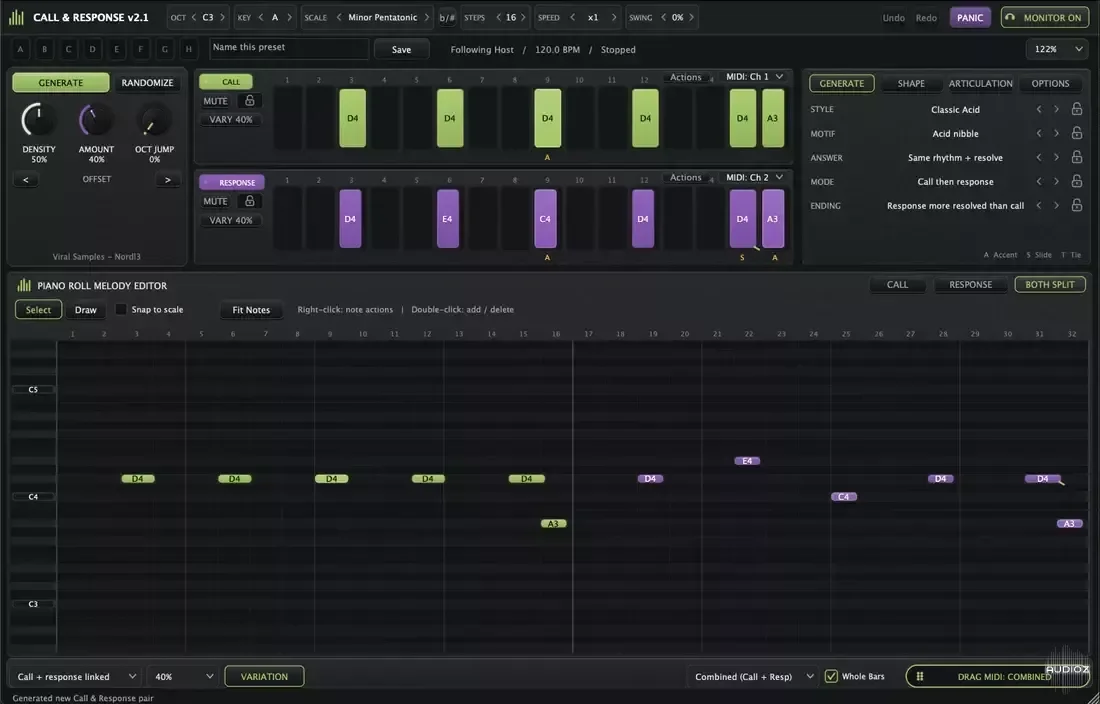Click the RANDOMIZE button
Viewport: 1100px width, 704px height.
147,83
